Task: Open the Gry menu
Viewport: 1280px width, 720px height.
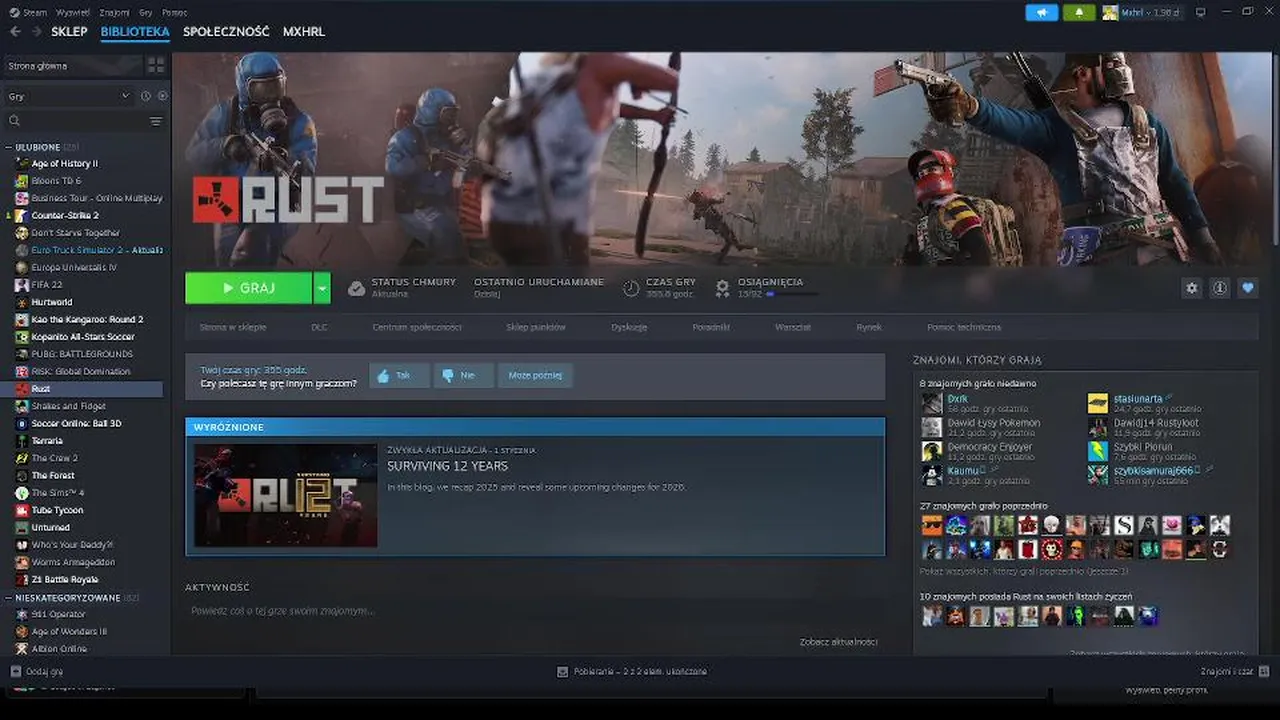Action: click(x=146, y=12)
